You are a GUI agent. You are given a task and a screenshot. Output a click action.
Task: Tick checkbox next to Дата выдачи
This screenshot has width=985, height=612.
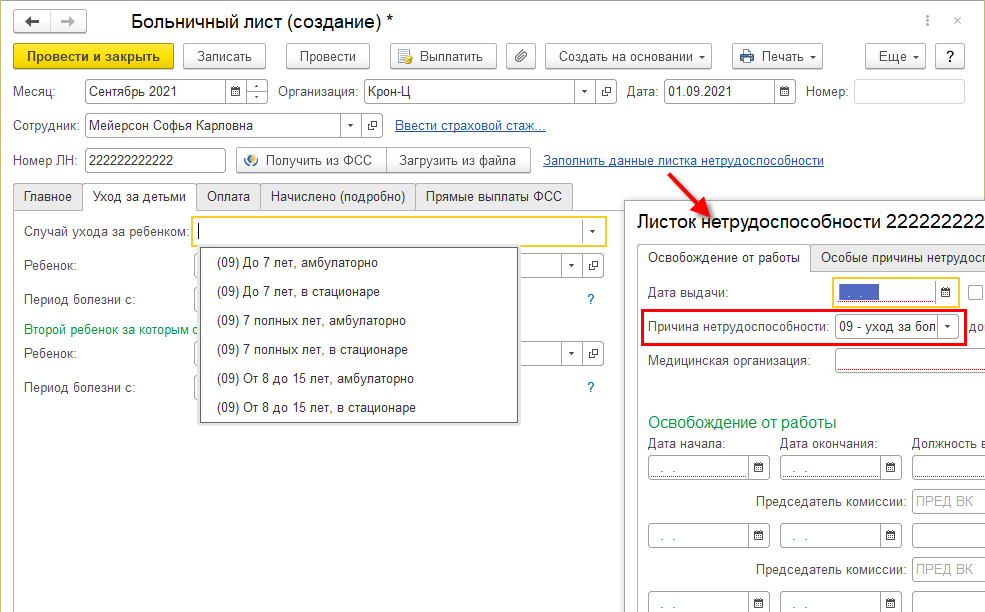click(976, 292)
